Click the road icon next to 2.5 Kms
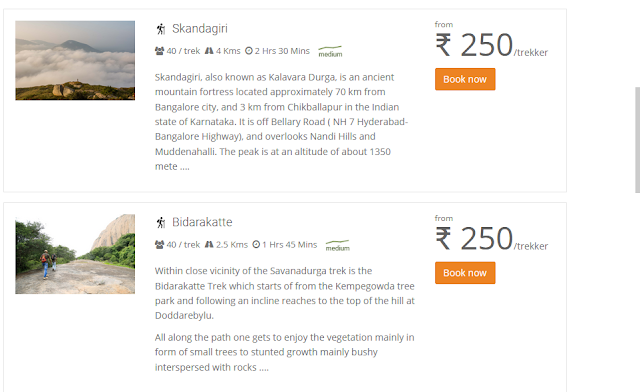The image size is (640, 392). point(209,245)
